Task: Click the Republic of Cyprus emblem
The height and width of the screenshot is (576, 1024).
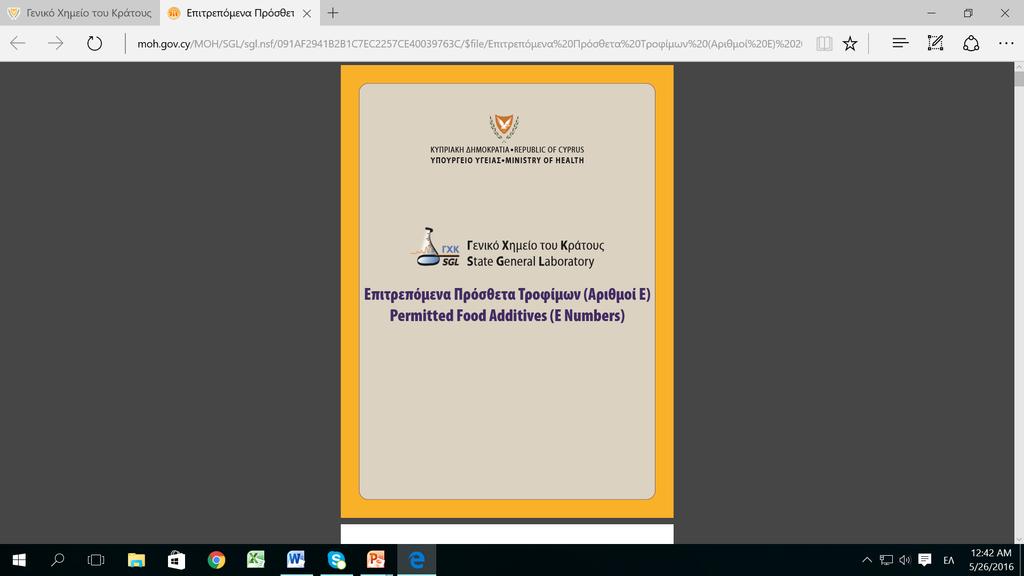Action: click(x=504, y=127)
